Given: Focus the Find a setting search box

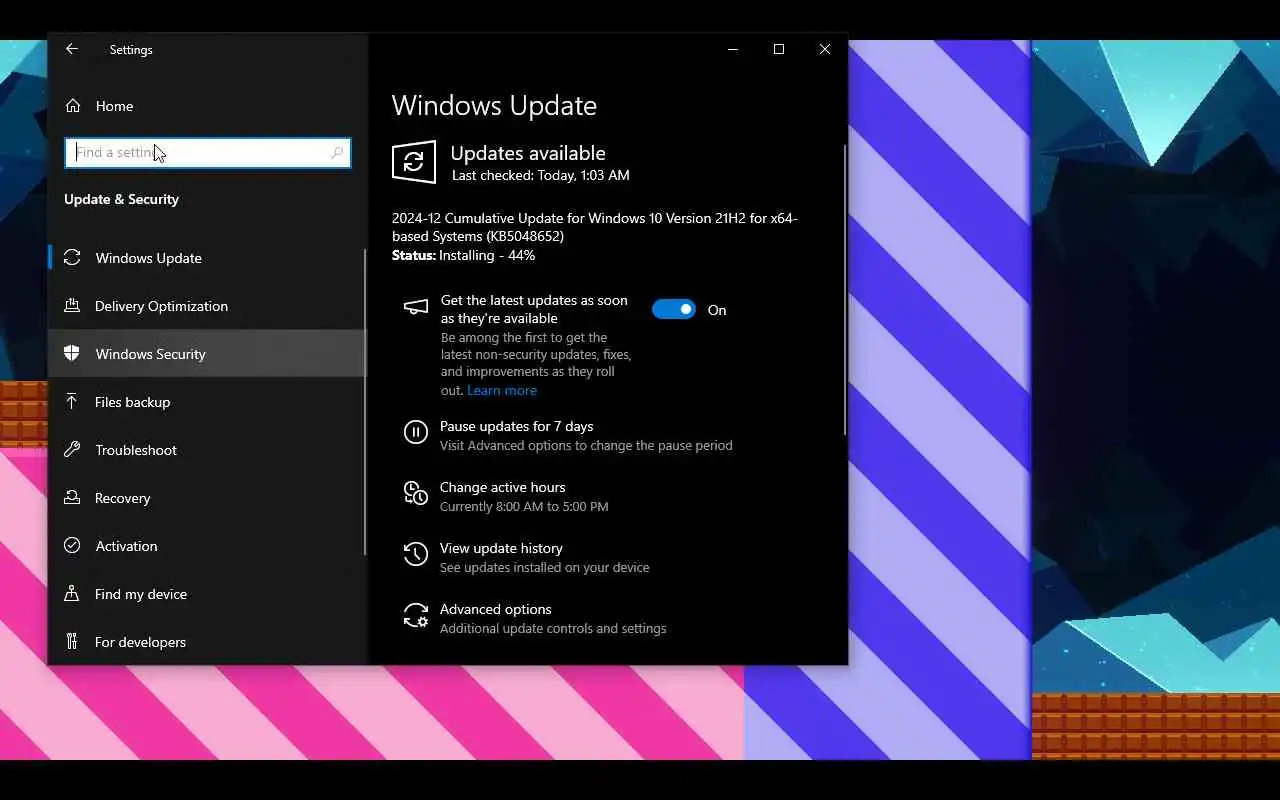Looking at the screenshot, I should tap(207, 153).
